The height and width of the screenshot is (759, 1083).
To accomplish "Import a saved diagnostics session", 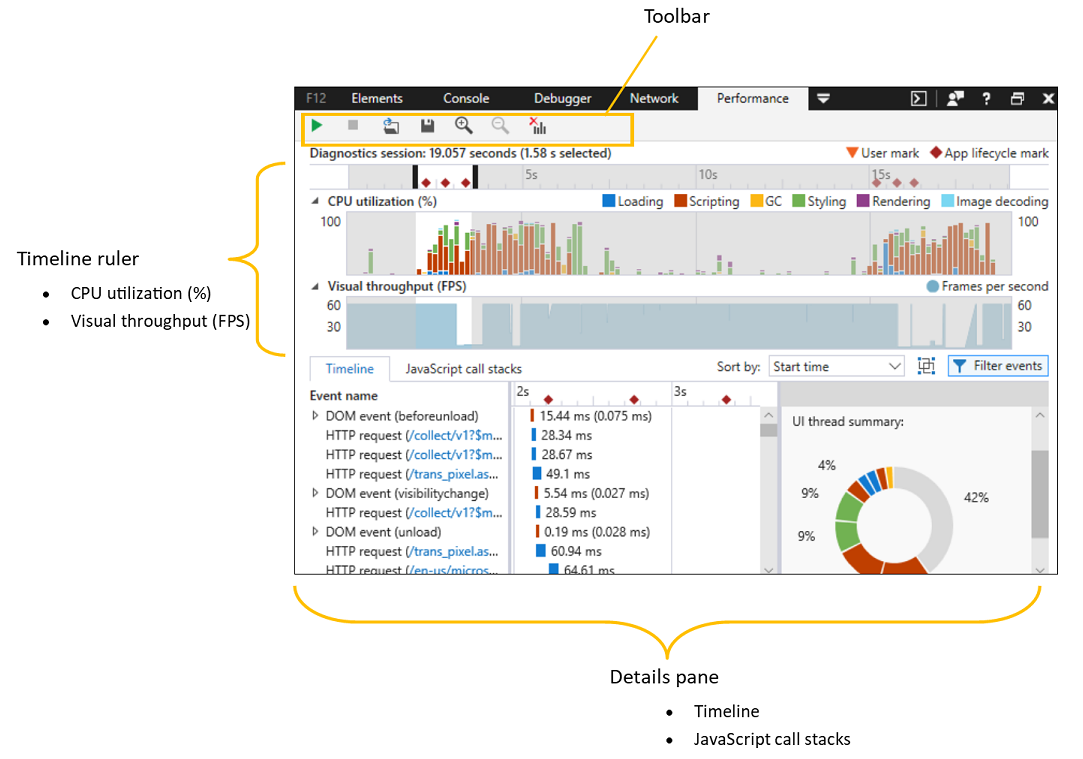I will click(391, 125).
